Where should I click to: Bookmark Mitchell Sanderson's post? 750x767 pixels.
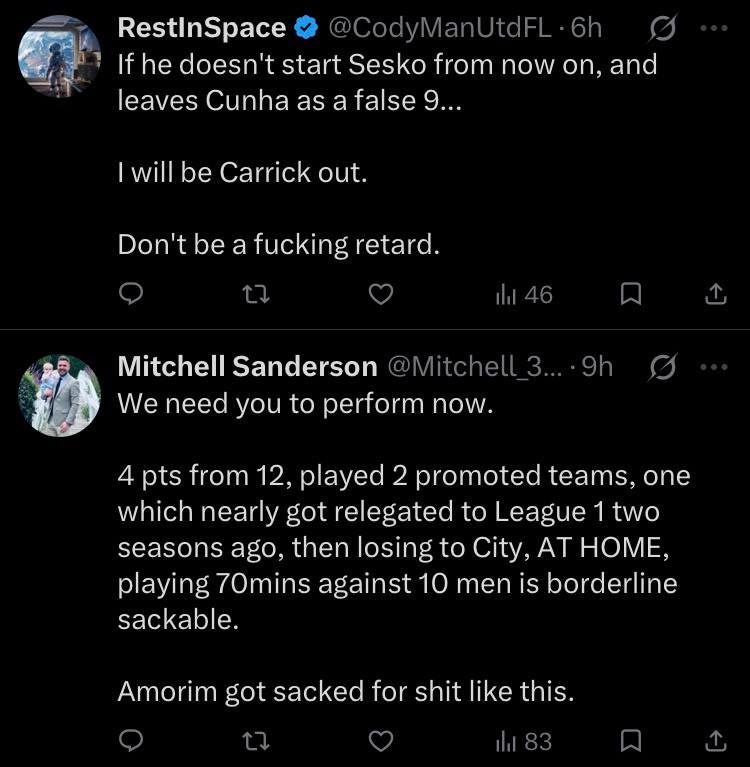tap(631, 741)
